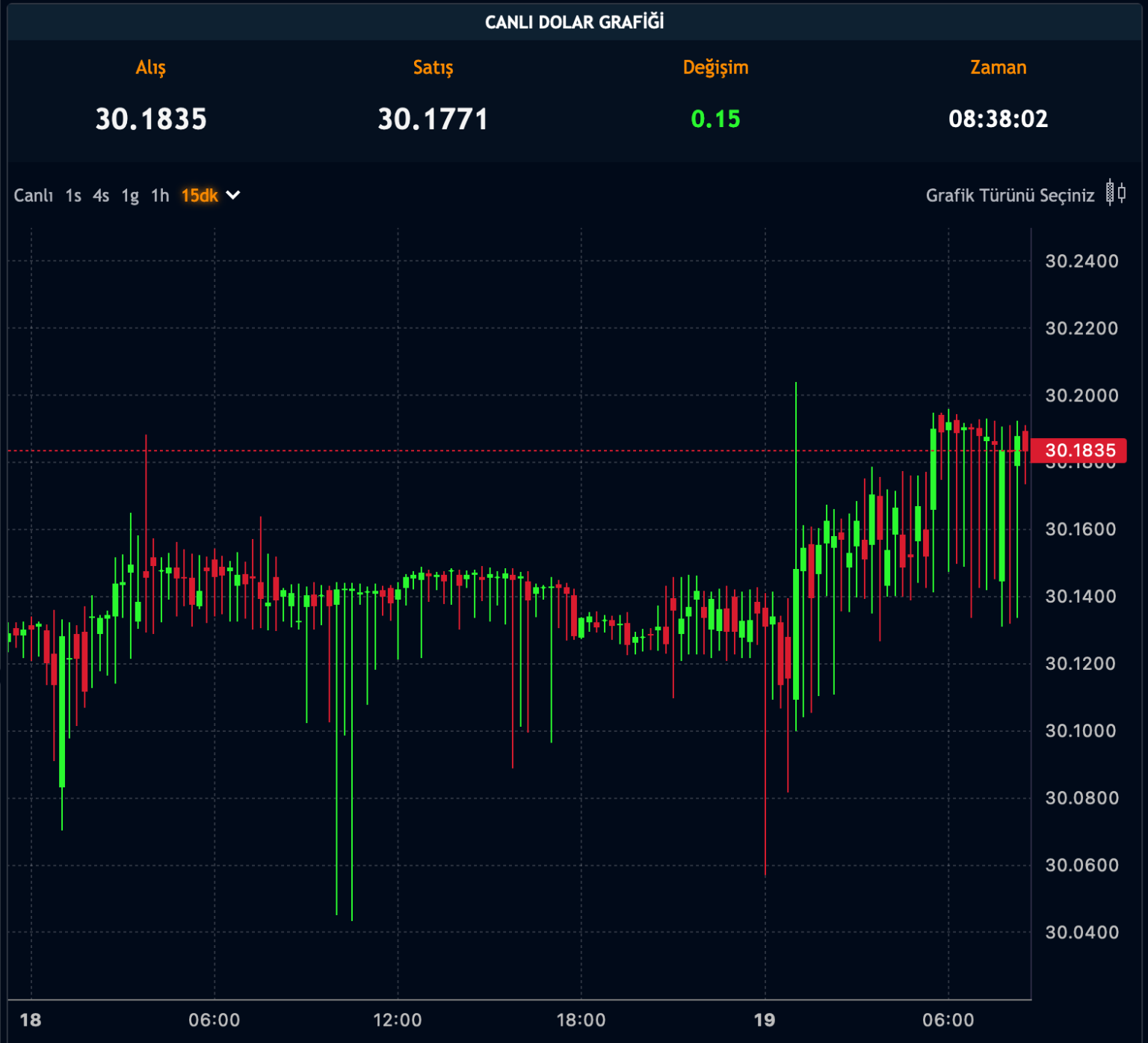The width and height of the screenshot is (1148, 1043).
Task: Click the red current price tag on axis
Action: [1079, 450]
